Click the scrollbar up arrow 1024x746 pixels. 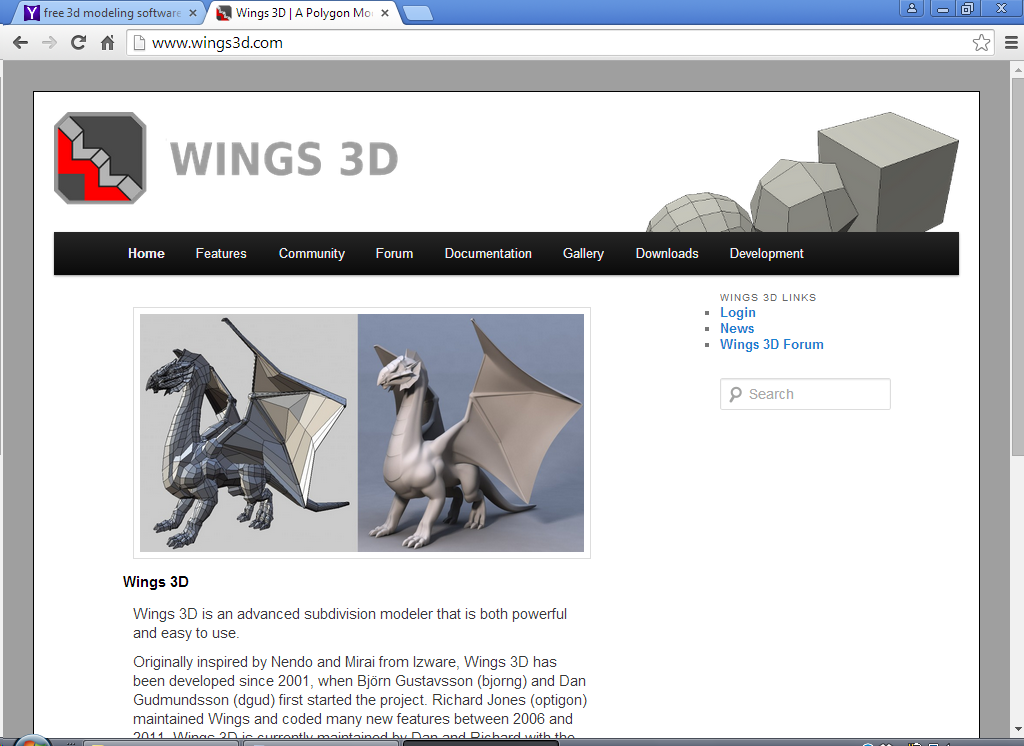pos(1017,69)
